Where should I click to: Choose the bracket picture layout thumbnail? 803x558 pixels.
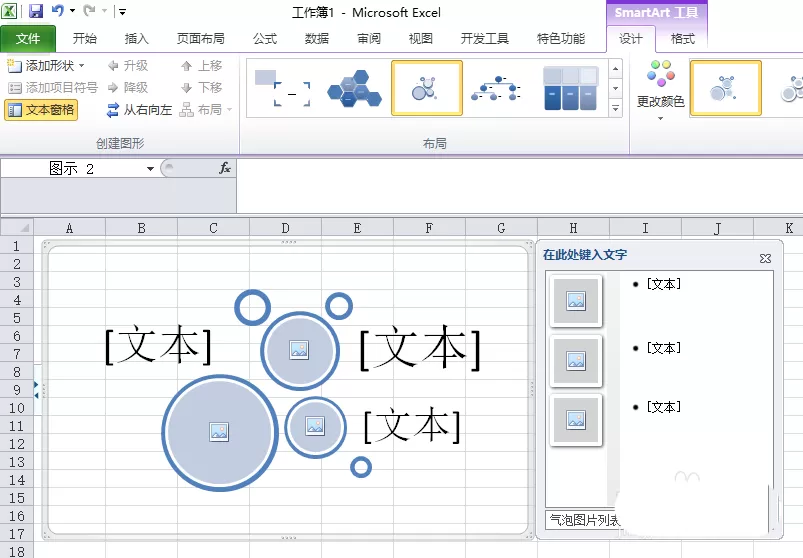(x=283, y=88)
